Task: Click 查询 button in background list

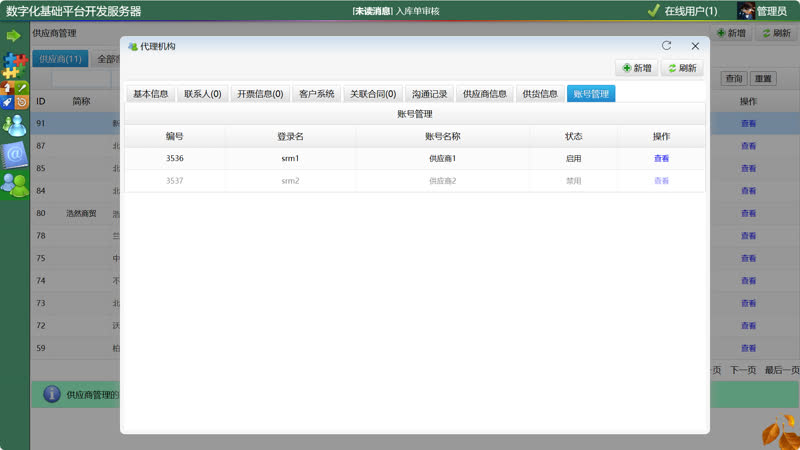Action: point(735,78)
